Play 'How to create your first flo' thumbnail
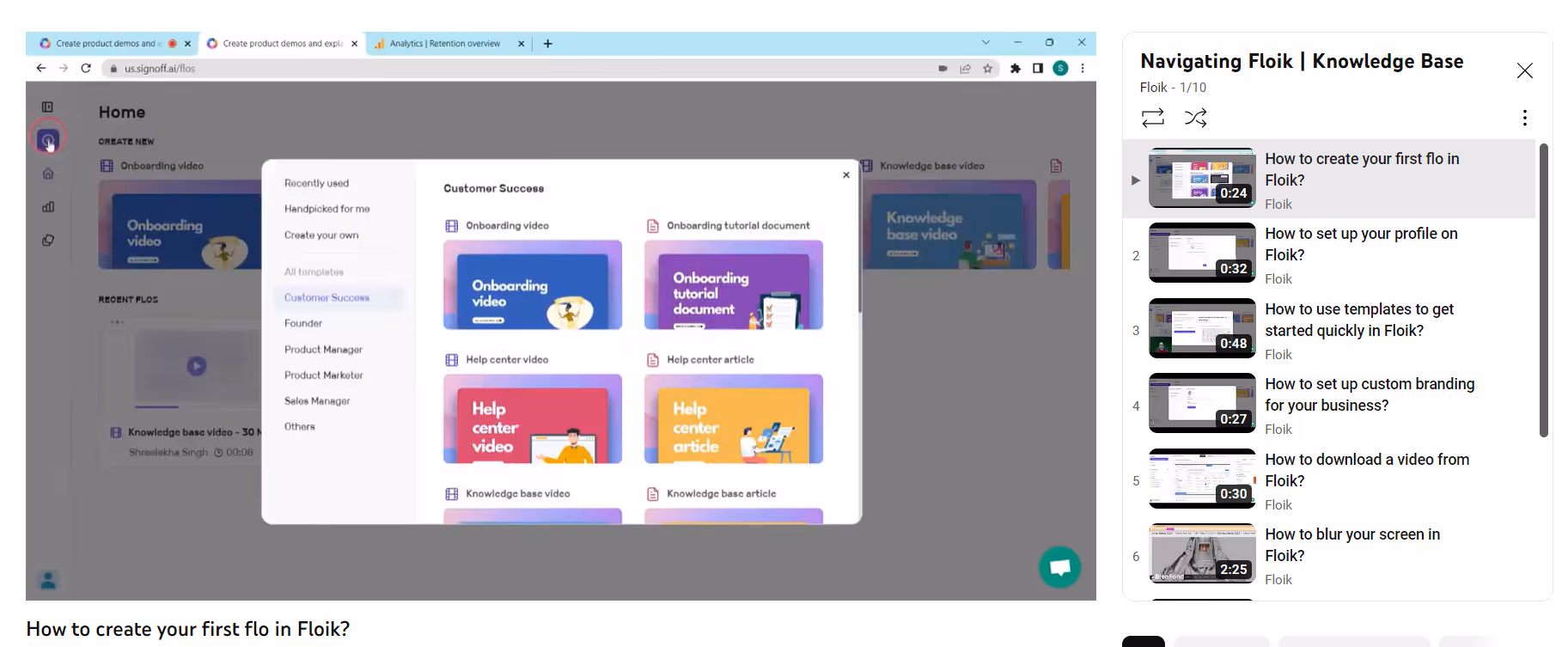Screen dimensions: 1568x647 (x=1201, y=178)
